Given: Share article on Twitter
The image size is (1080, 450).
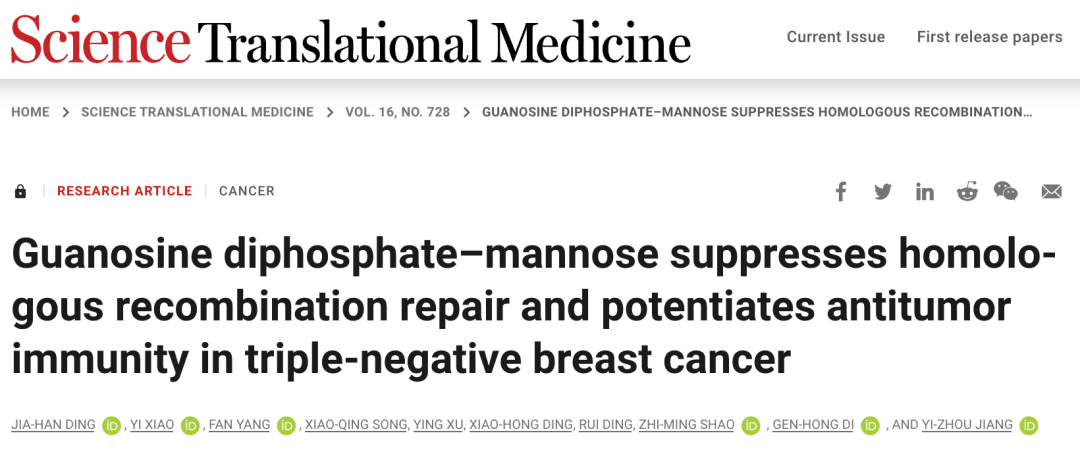Looking at the screenshot, I should coord(883,192).
